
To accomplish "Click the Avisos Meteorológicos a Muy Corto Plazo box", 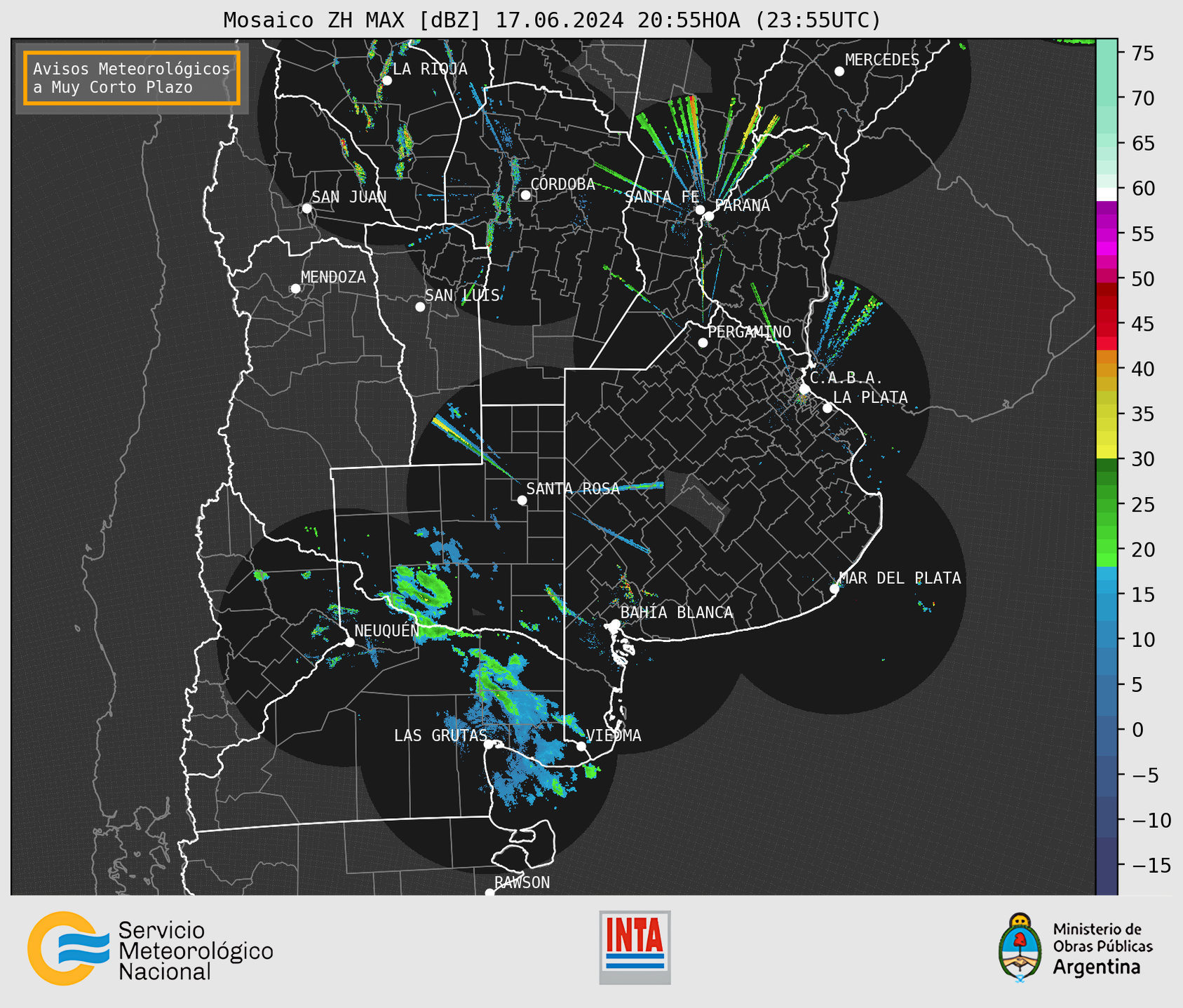I will click(132, 78).
